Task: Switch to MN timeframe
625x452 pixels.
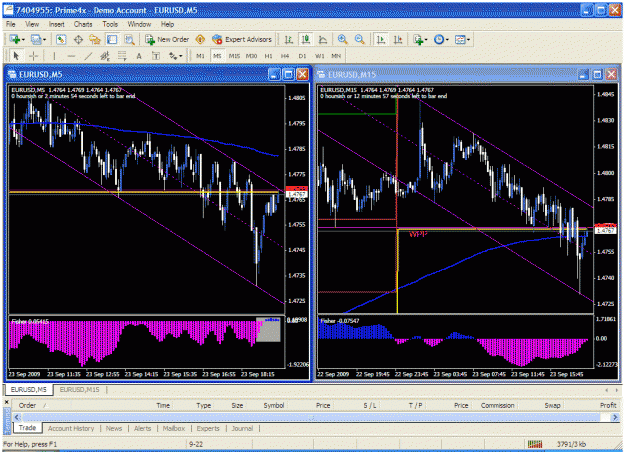Action: pos(336,56)
